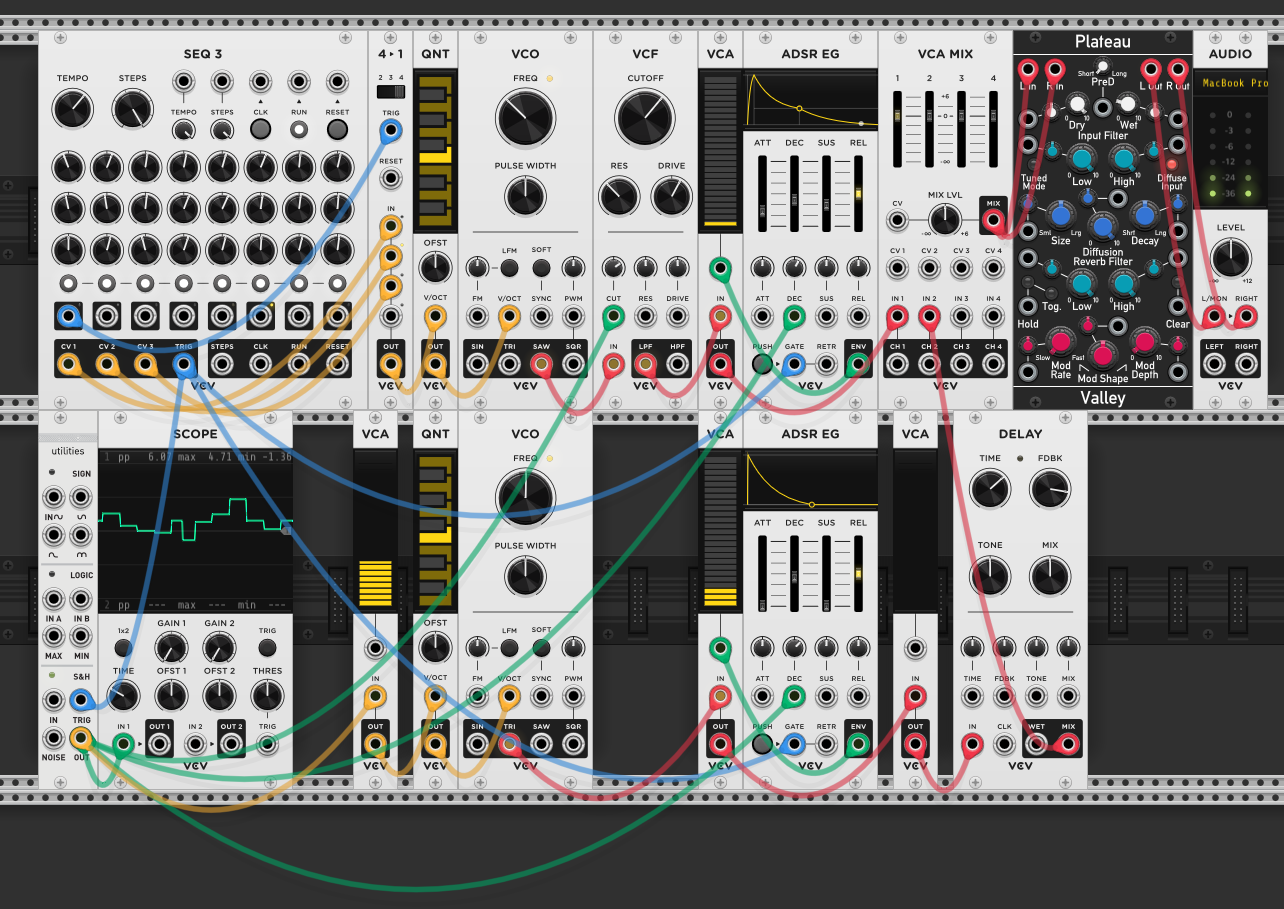This screenshot has height=909, width=1284.
Task: Click the SEQ 3 CLK button
Action: tap(260, 129)
